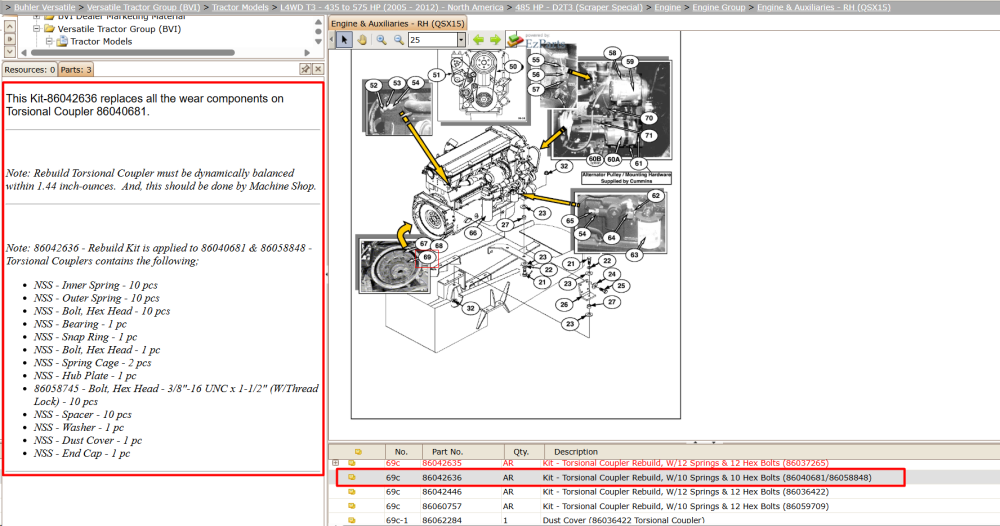Activate the hand pan tool
1000x526 pixels.
point(362,40)
